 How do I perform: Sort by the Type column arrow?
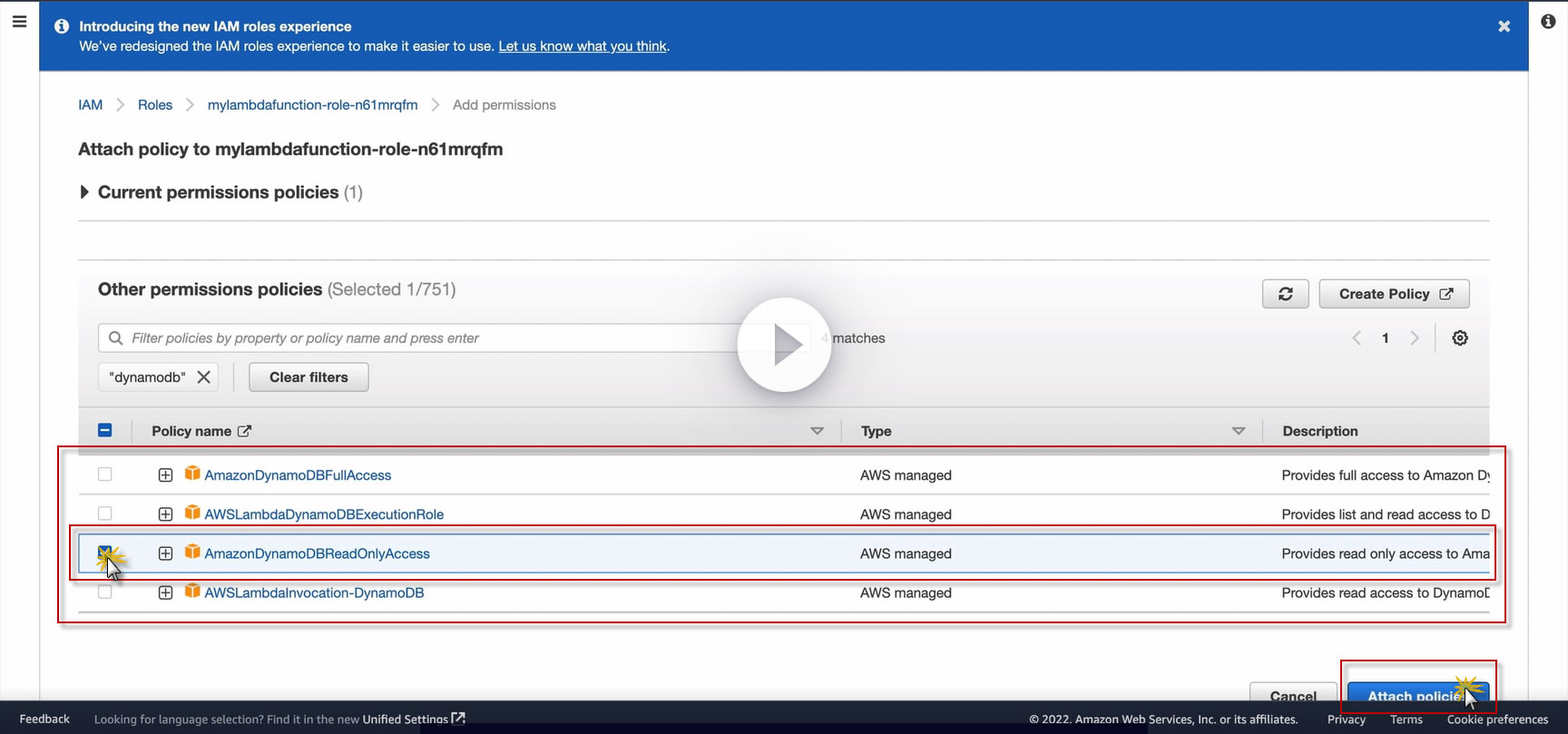pos(1238,431)
